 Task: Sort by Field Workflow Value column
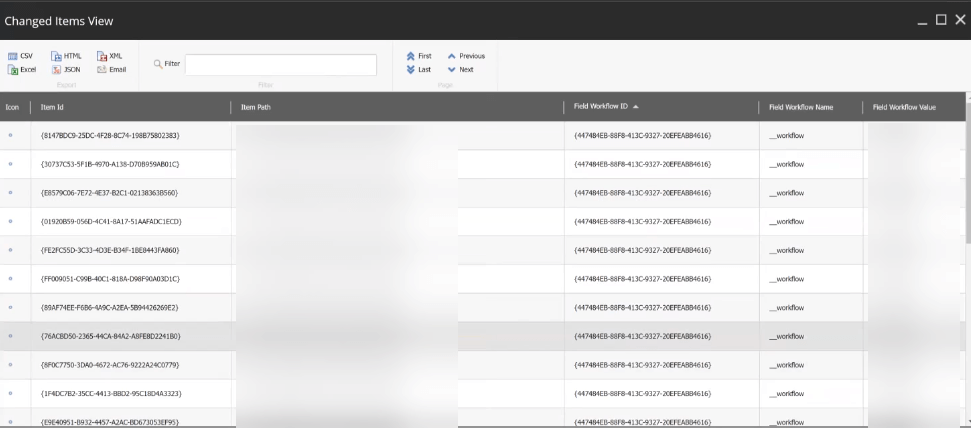point(904,107)
